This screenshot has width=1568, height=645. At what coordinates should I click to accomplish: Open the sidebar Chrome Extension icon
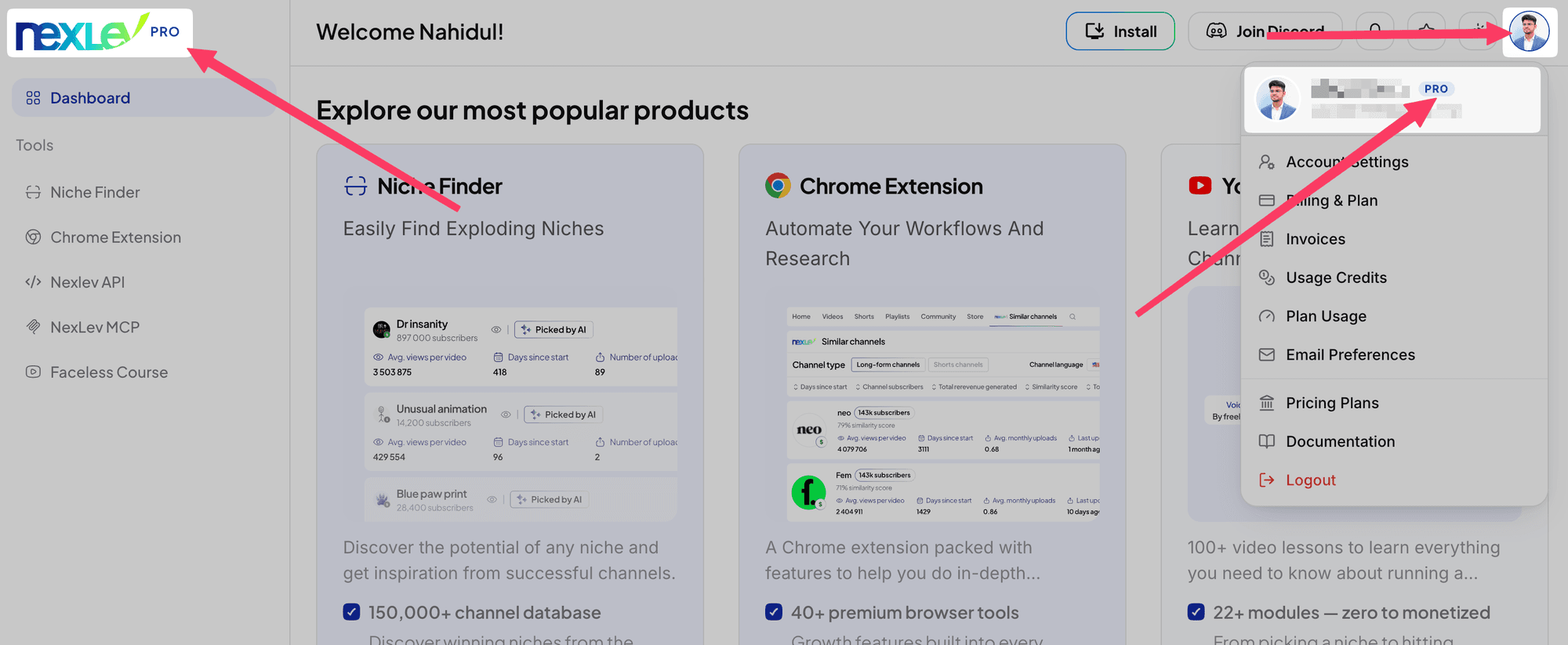point(33,237)
